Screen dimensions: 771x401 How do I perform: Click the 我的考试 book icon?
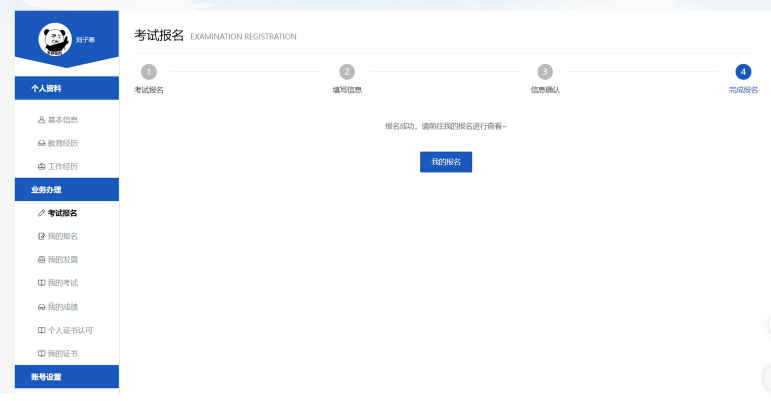41,283
